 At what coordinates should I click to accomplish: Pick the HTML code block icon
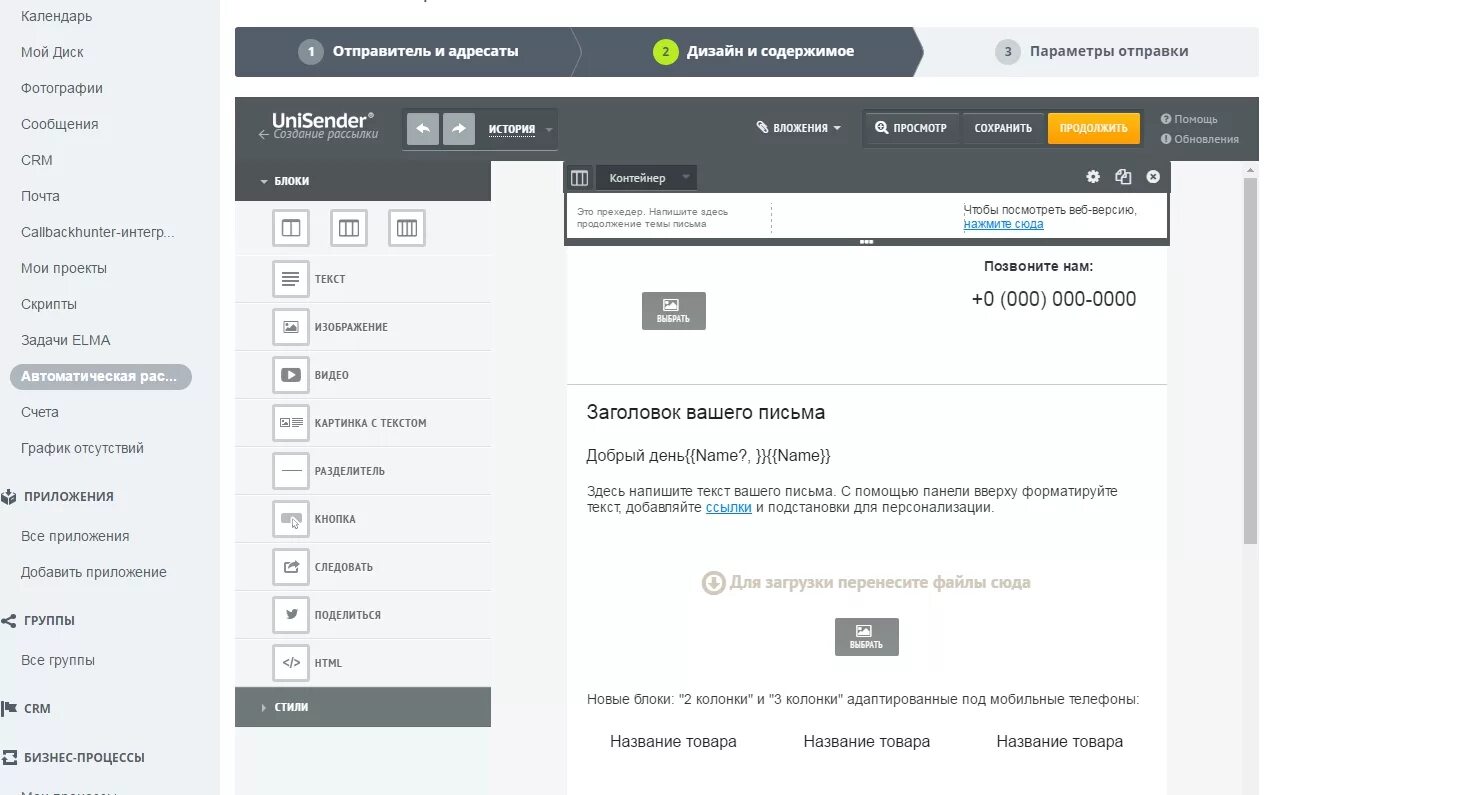[291, 663]
